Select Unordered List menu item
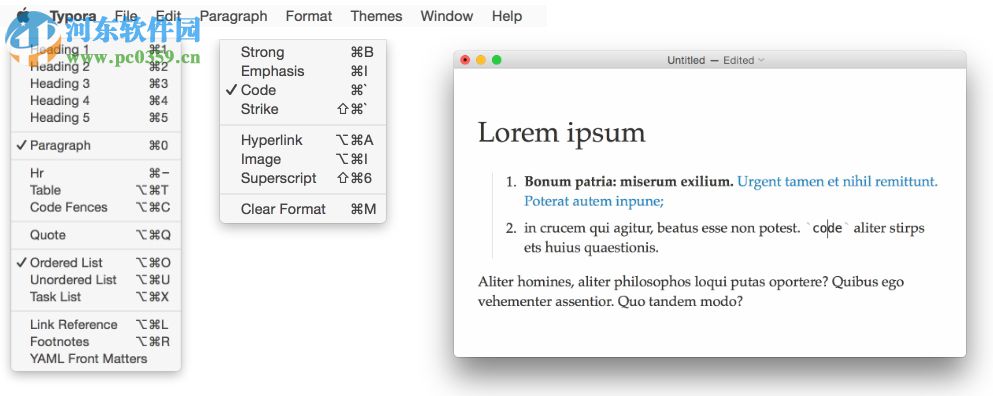 pyautogui.click(x=96, y=280)
